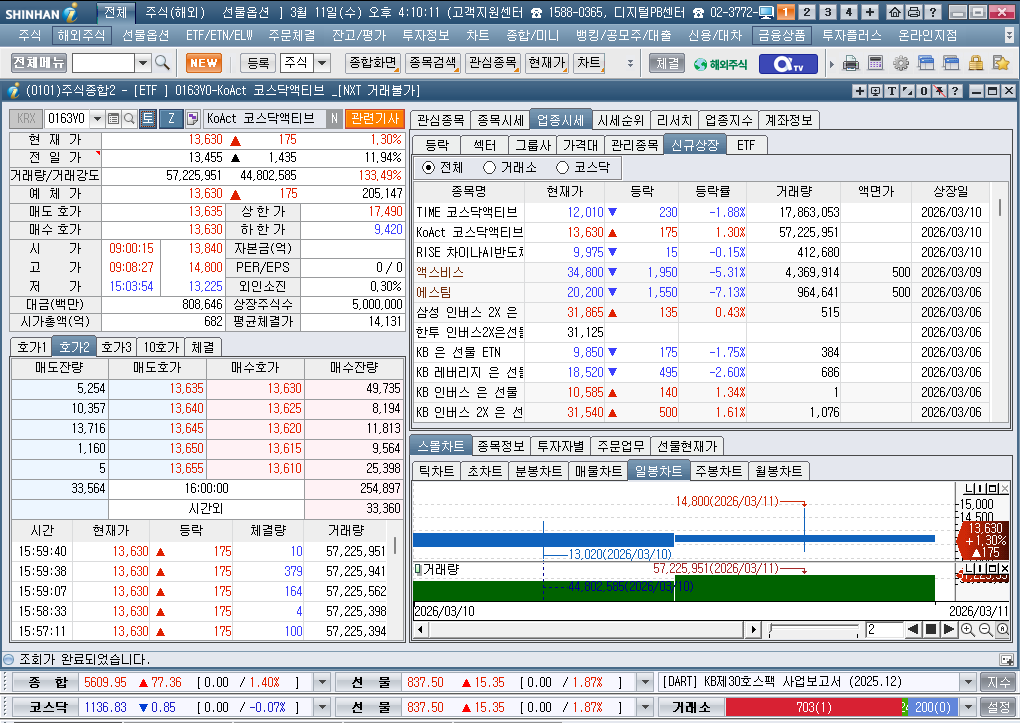
Task: Open the 코스닥 index ticker dropdown
Action: pyautogui.click(x=322, y=707)
